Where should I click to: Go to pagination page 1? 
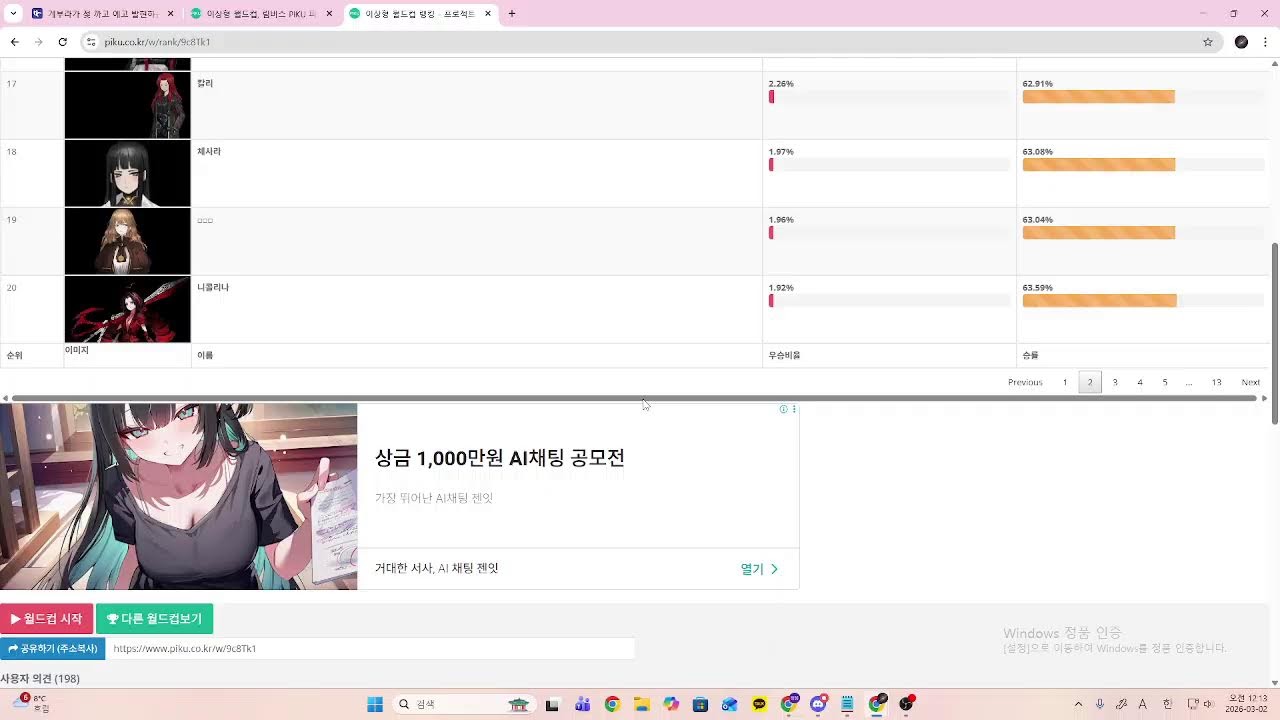(x=1065, y=382)
